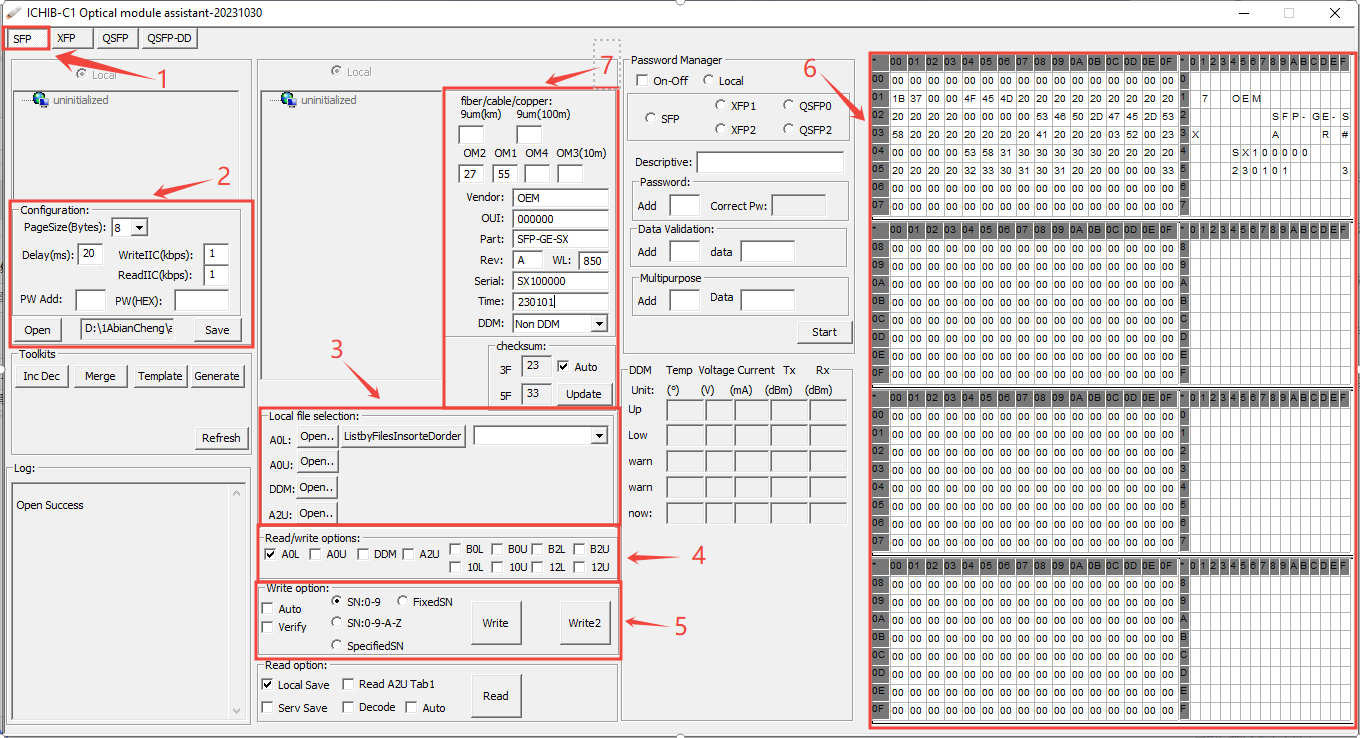Check the Decode box in Read option
This screenshot has height=738, width=1360.
coord(347,707)
